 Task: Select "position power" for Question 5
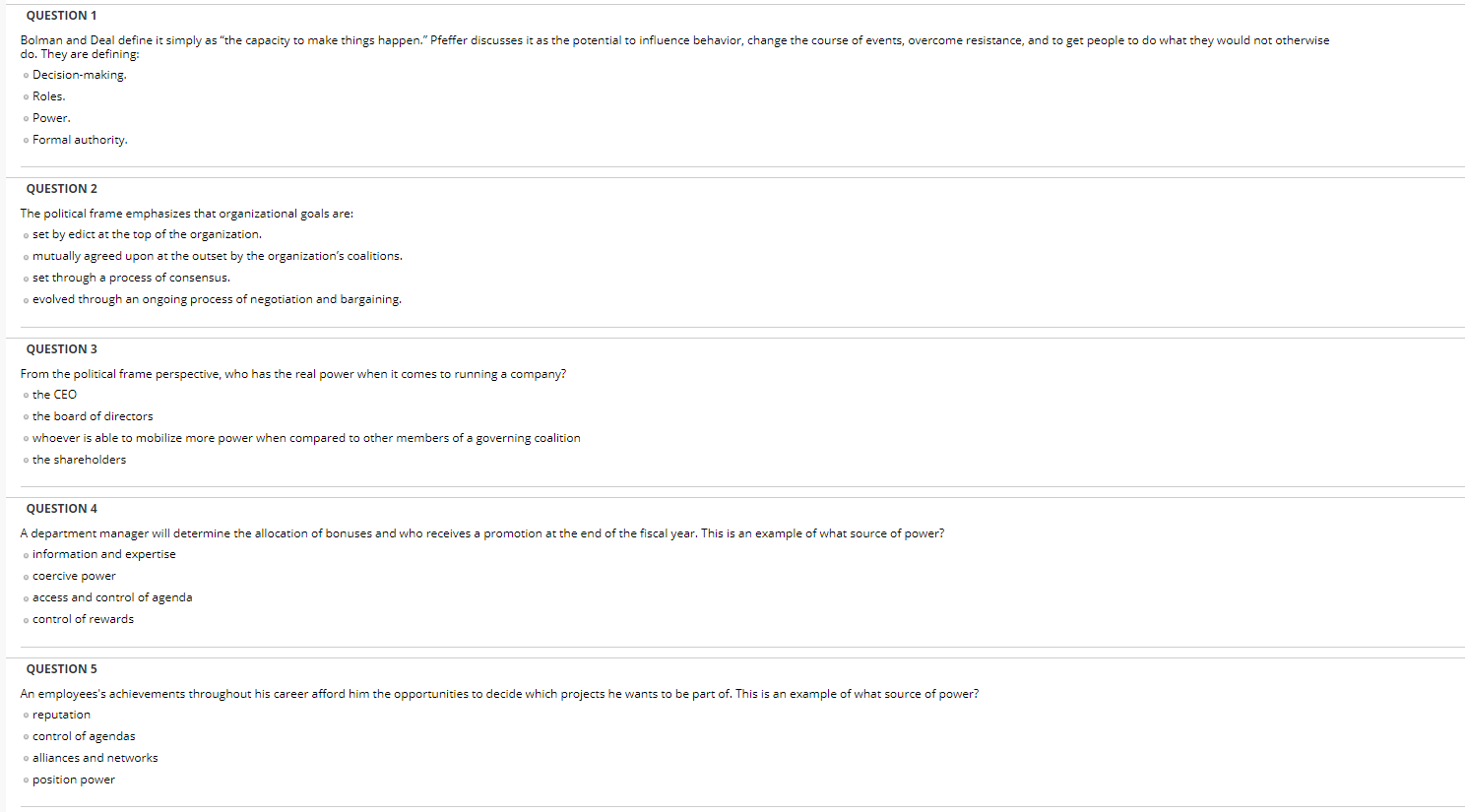pyautogui.click(x=25, y=780)
